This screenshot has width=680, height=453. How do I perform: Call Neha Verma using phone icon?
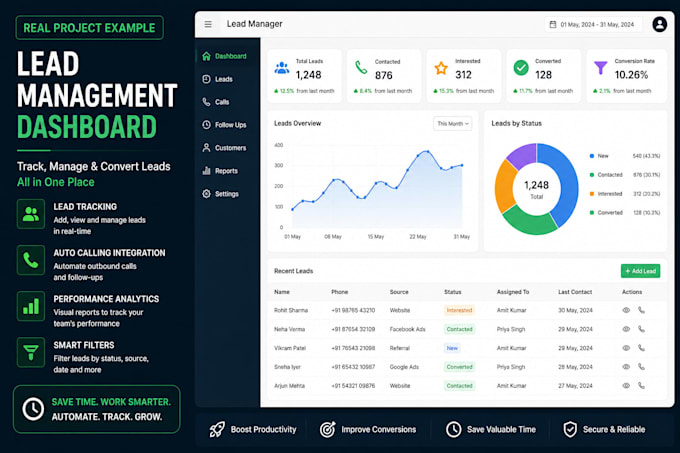641,329
